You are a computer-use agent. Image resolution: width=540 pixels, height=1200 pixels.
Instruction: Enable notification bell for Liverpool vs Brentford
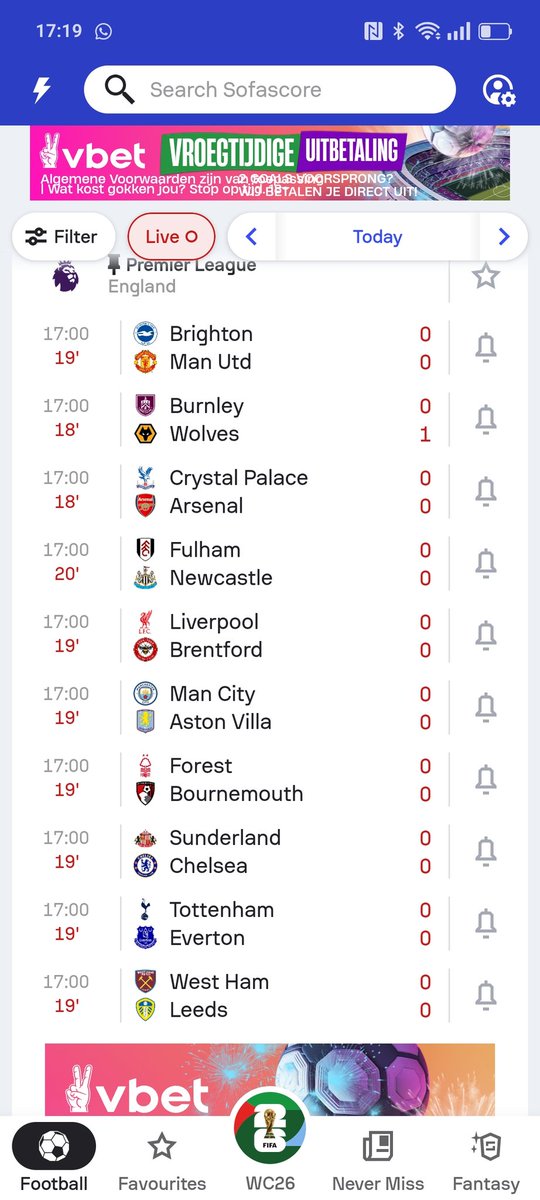click(486, 636)
